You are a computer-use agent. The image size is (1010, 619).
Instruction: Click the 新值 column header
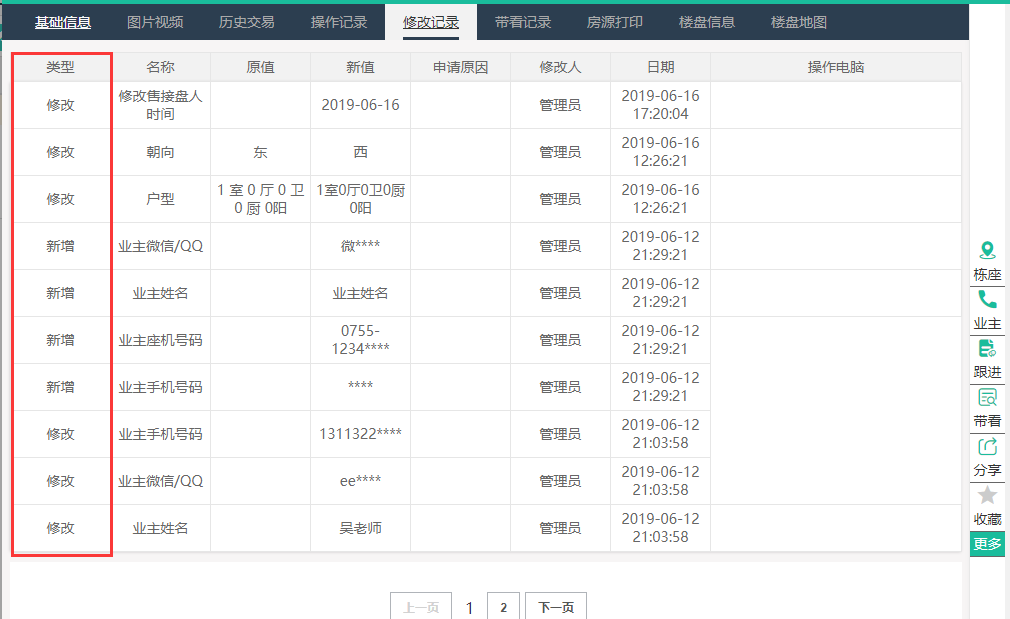point(360,67)
